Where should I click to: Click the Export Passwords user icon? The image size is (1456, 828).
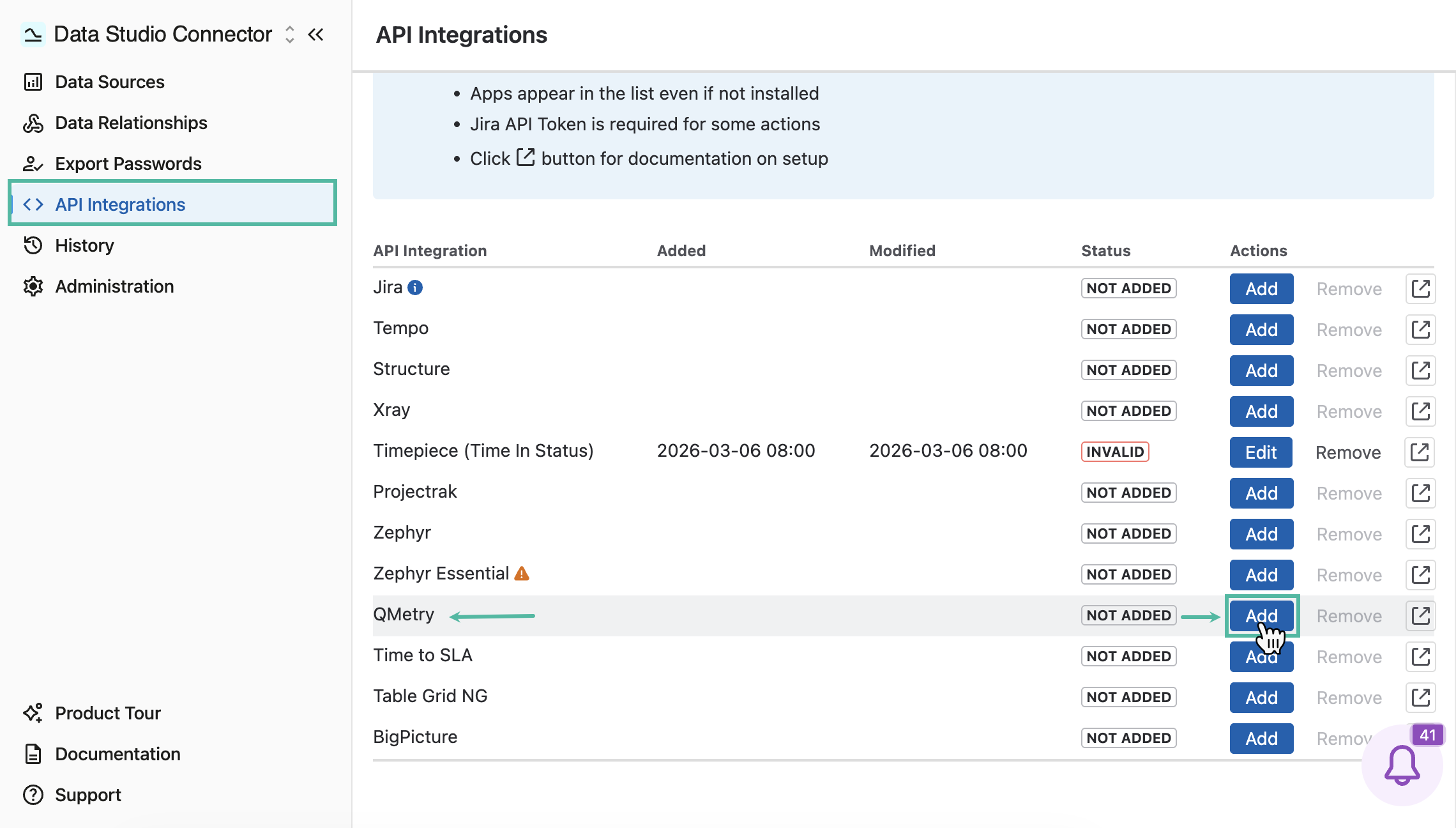tap(33, 164)
